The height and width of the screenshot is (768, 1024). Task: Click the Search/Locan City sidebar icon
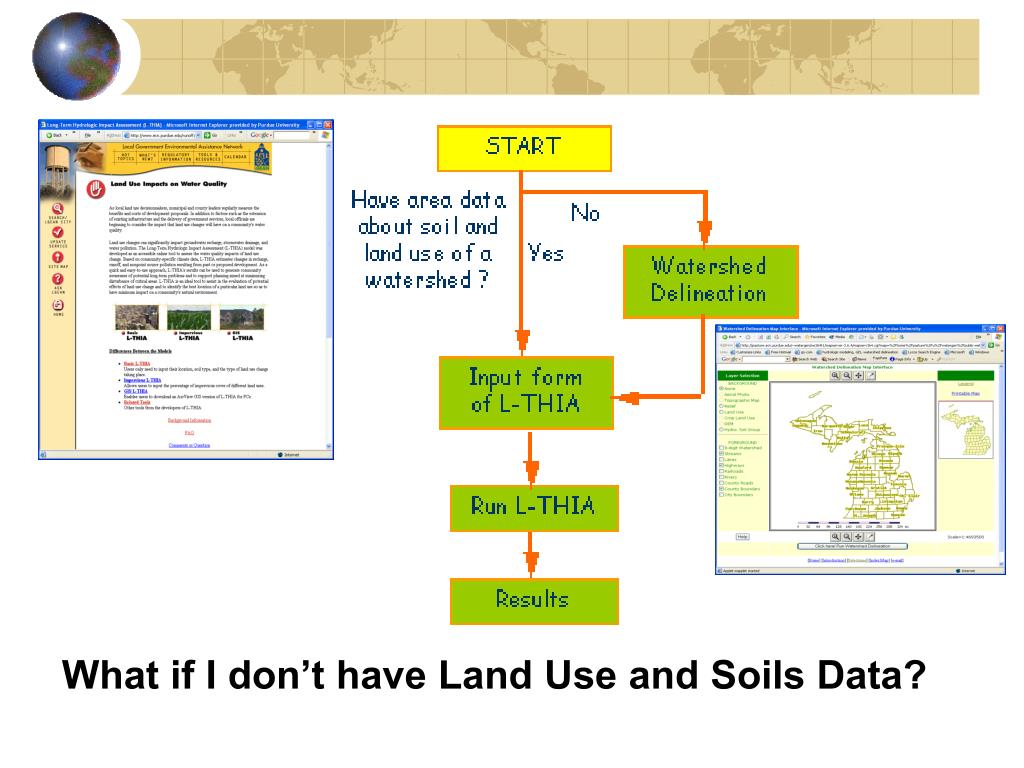pyautogui.click(x=57, y=209)
